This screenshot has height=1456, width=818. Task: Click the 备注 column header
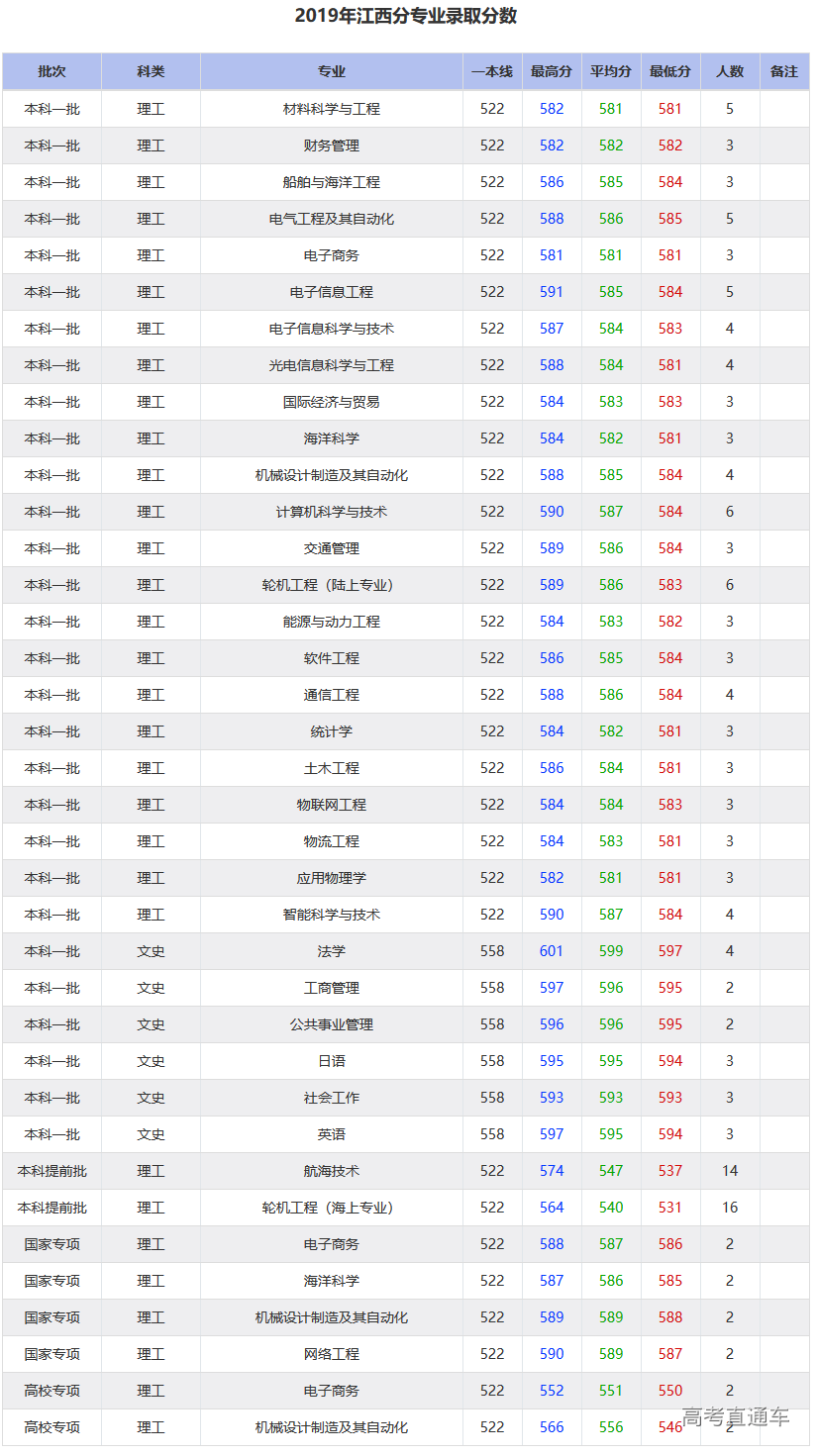pos(784,71)
